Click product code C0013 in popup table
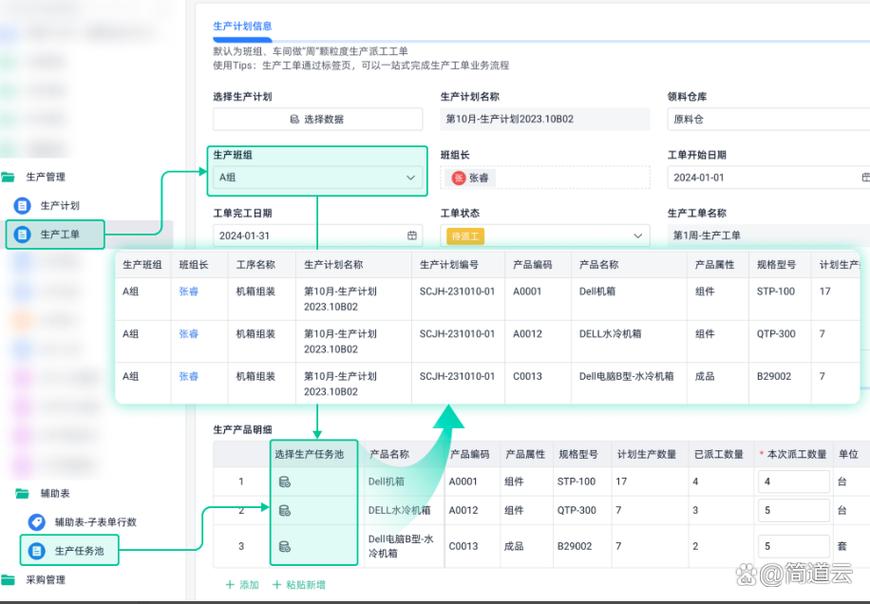 (x=527, y=376)
